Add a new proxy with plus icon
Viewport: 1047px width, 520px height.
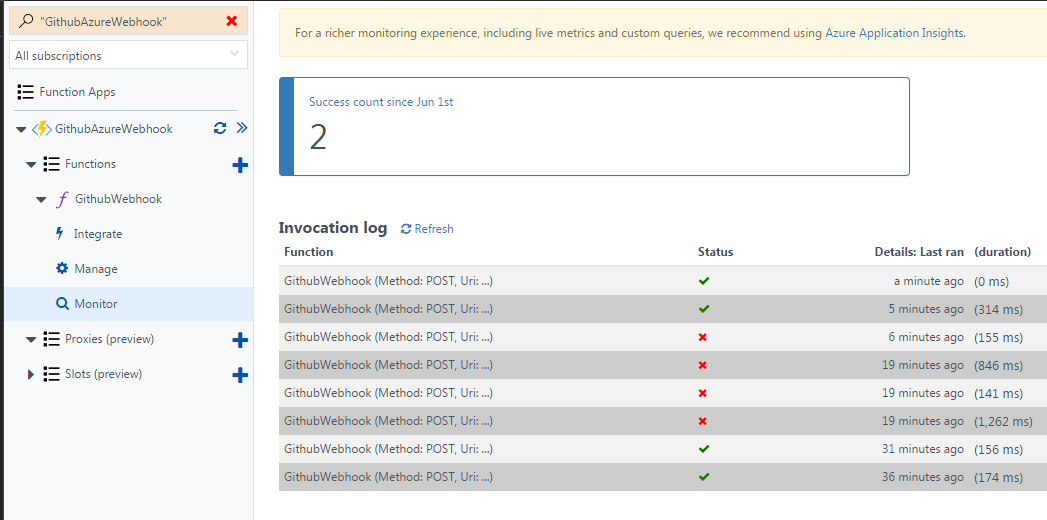240,340
